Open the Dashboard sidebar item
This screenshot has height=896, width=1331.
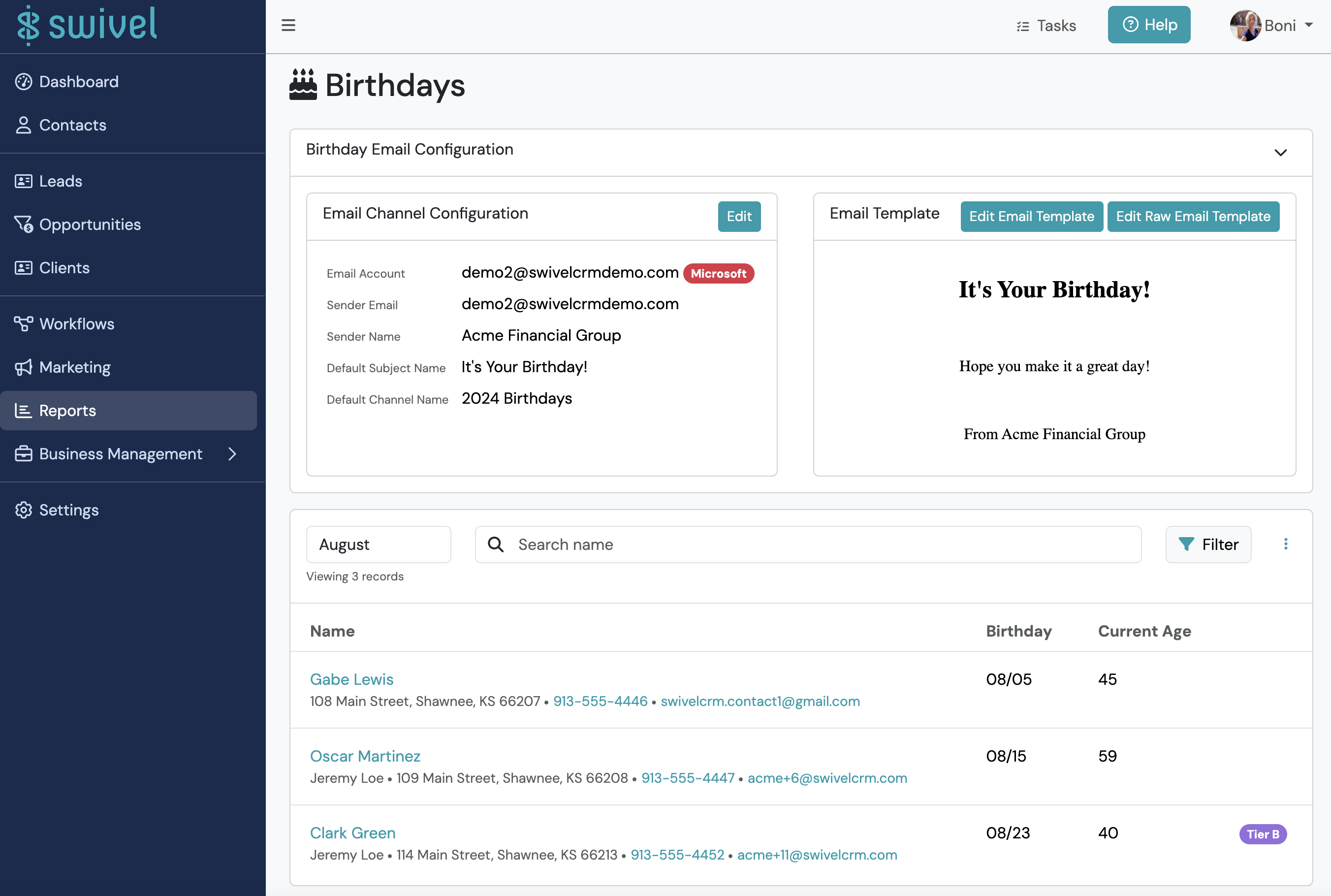67,82
